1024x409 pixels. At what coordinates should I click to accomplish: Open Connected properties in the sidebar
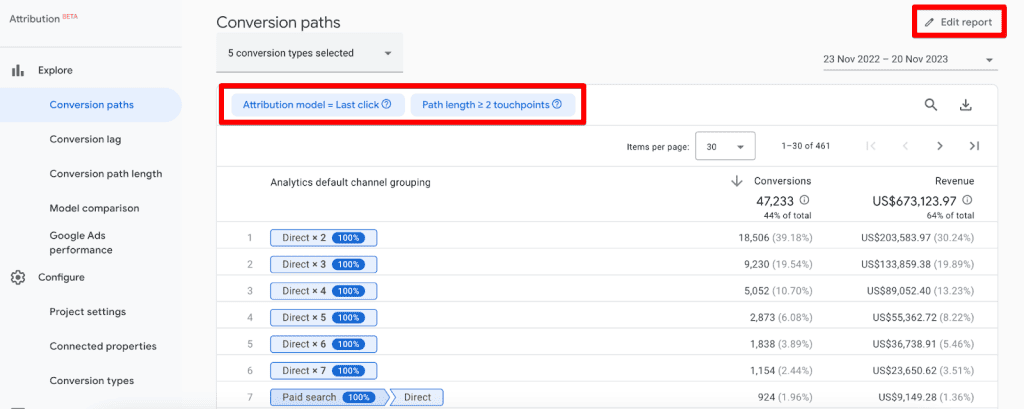click(103, 346)
